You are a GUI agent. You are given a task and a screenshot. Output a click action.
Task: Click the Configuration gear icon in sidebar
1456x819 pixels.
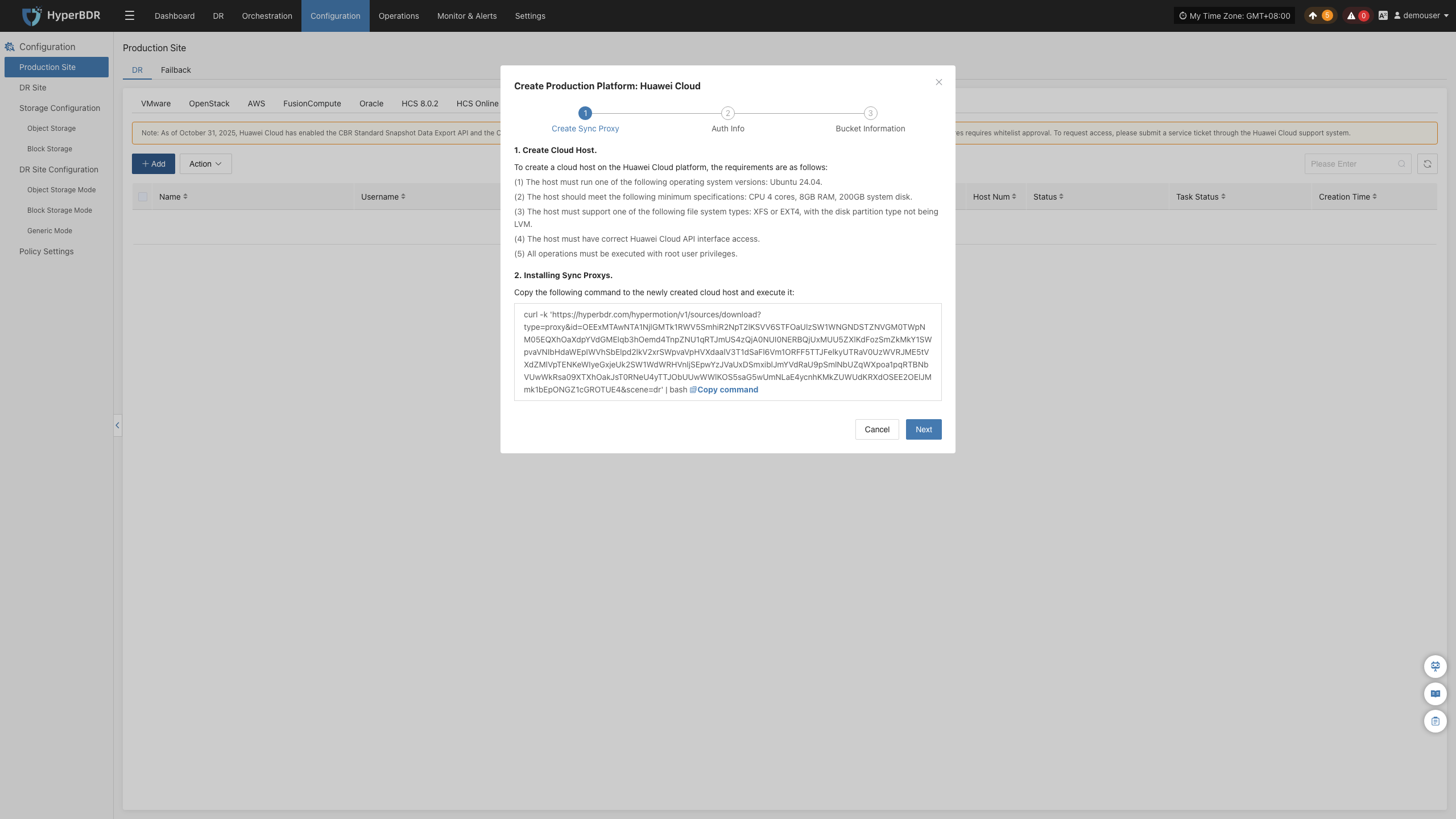click(10, 47)
